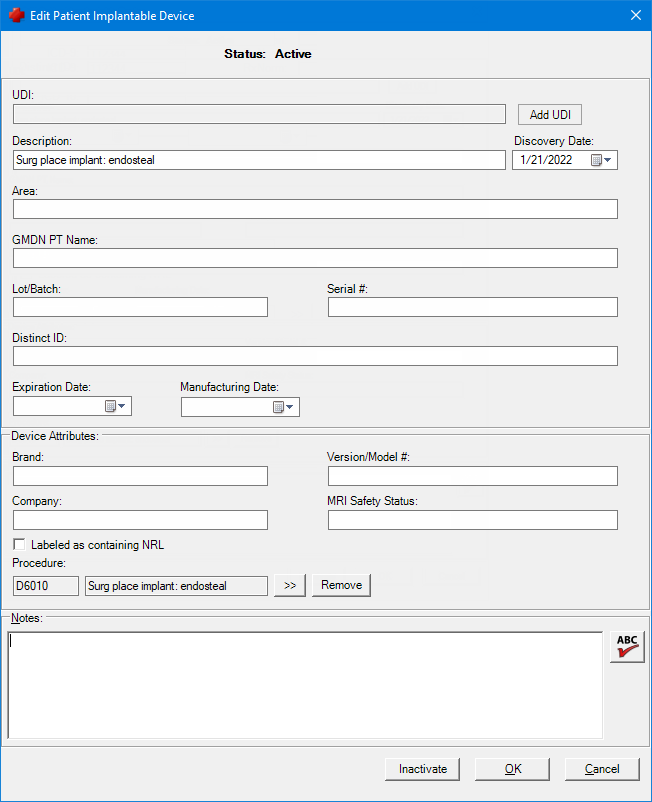Open the Manufacturing Date calendar picker
The width and height of the screenshot is (652, 802).
point(283,407)
